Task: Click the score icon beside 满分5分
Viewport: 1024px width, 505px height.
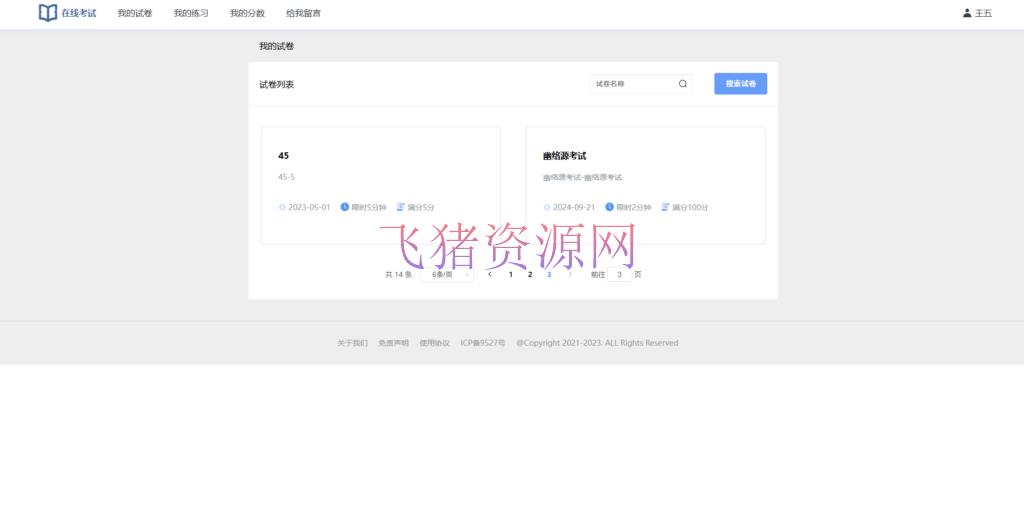Action: pos(401,207)
